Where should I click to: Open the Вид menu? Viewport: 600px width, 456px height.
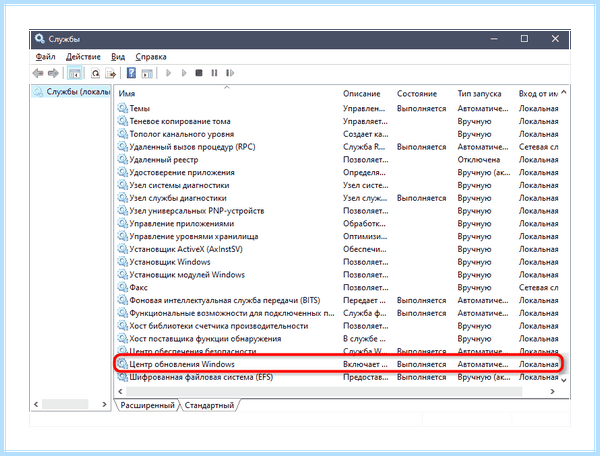tap(118, 57)
